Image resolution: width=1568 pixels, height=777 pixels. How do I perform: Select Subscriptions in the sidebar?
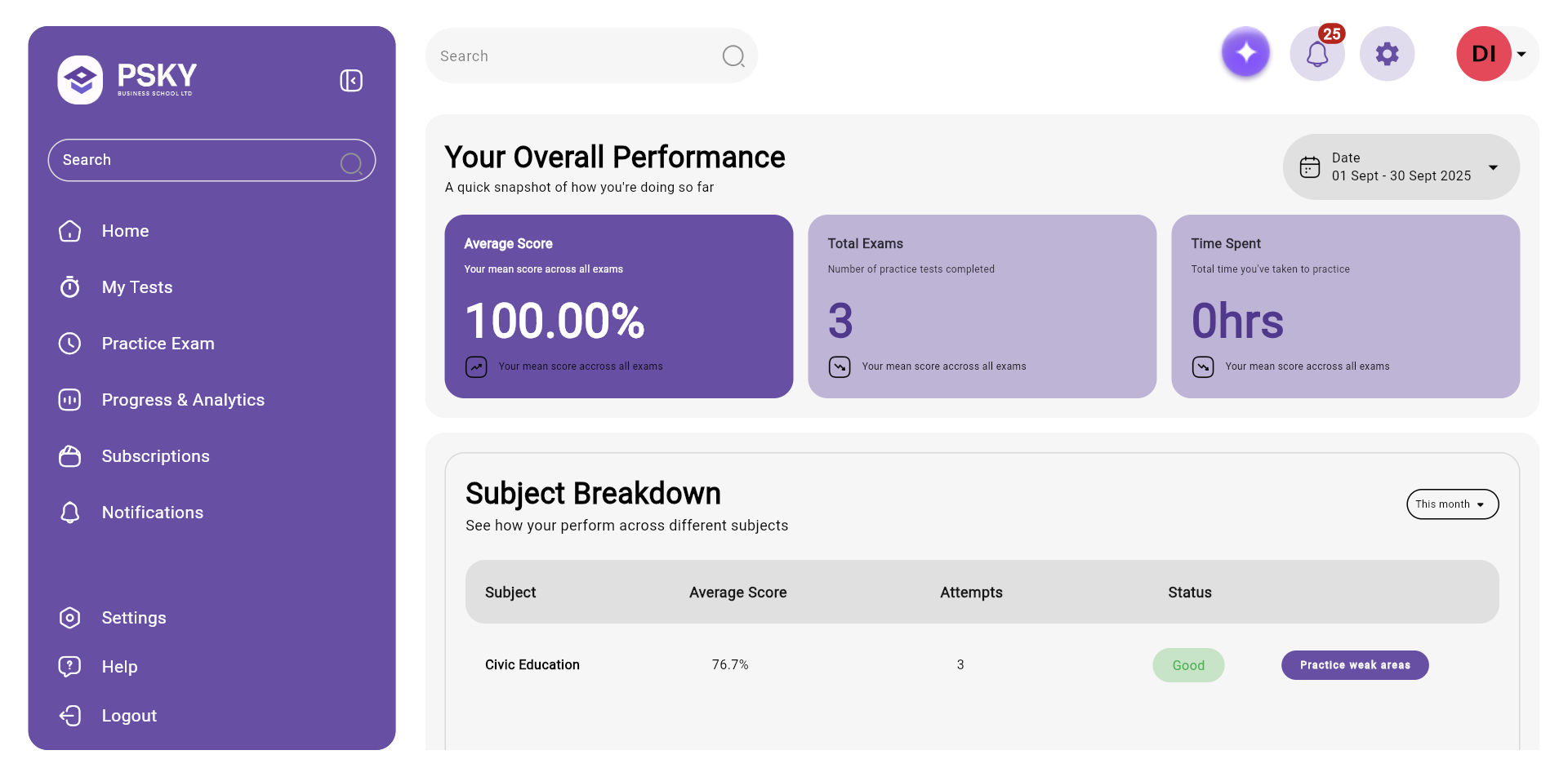click(155, 456)
